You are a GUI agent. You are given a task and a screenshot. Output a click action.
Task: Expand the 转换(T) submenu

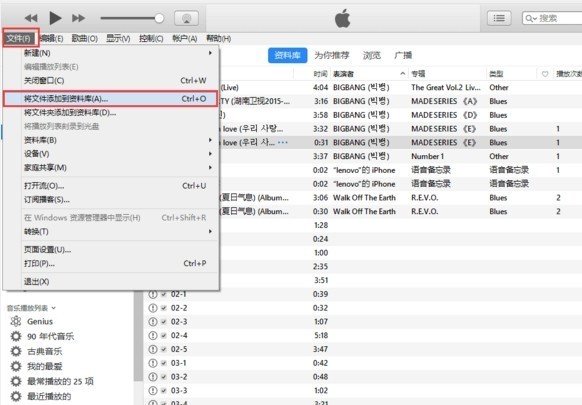click(111, 231)
